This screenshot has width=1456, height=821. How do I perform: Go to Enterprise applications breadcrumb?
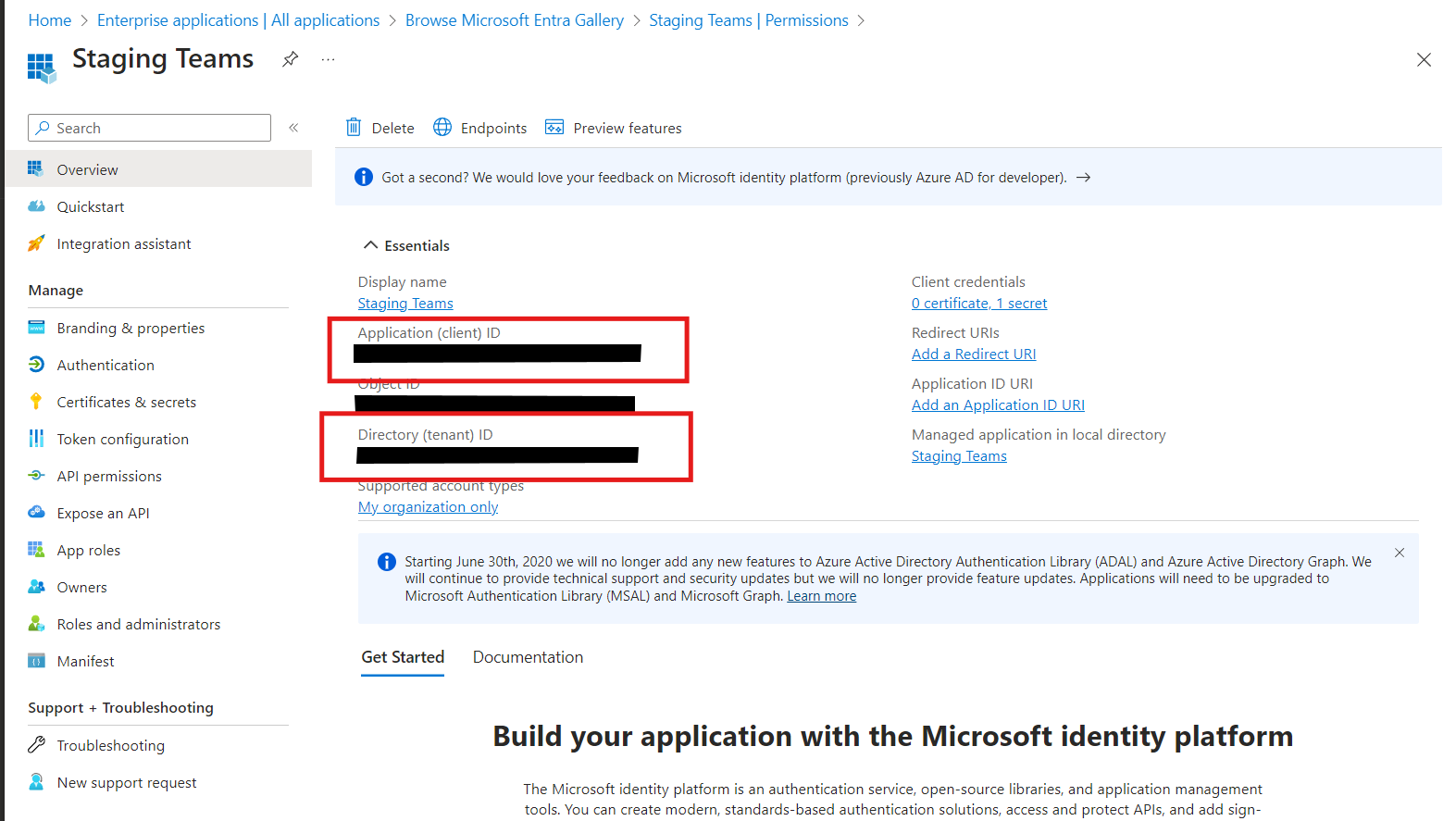(238, 20)
